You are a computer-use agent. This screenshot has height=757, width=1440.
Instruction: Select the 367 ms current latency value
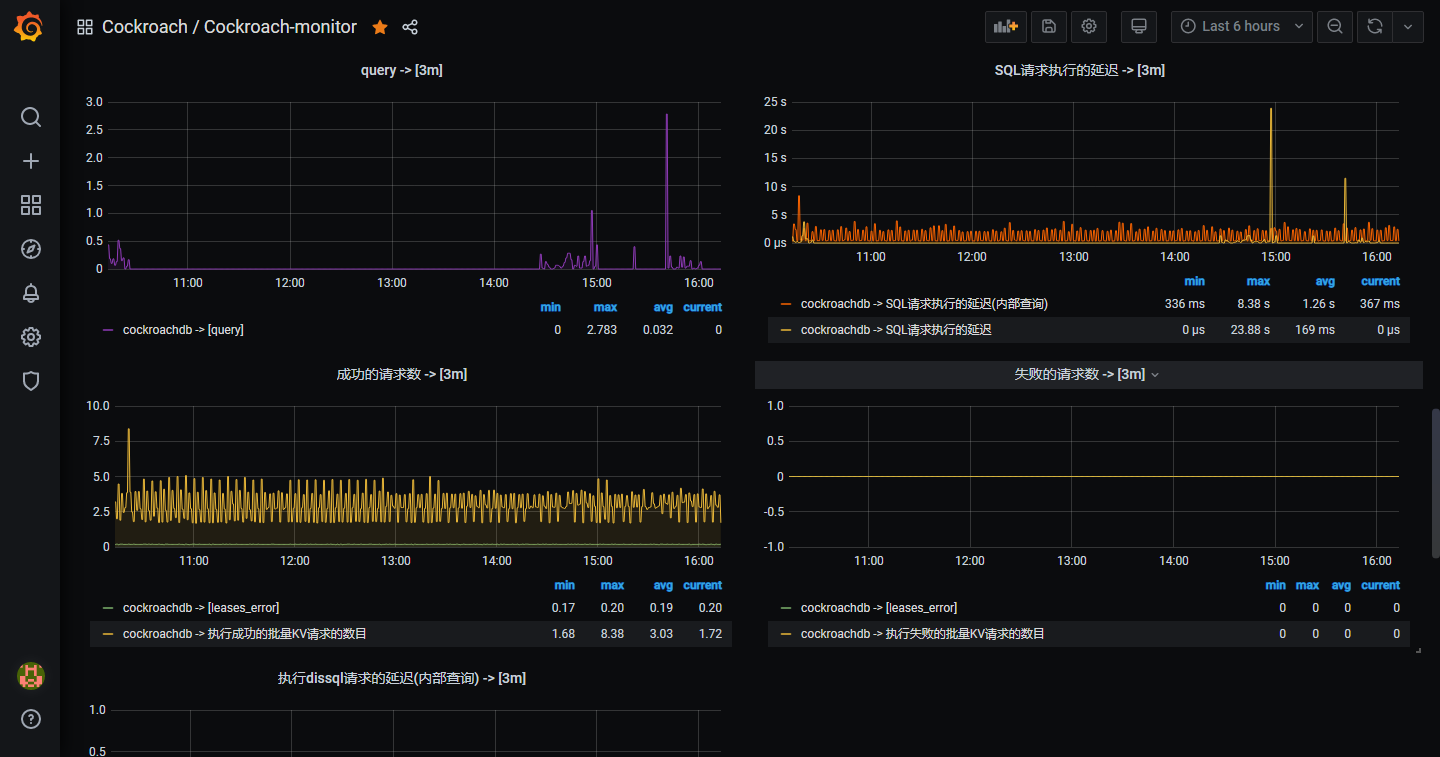pos(1380,304)
